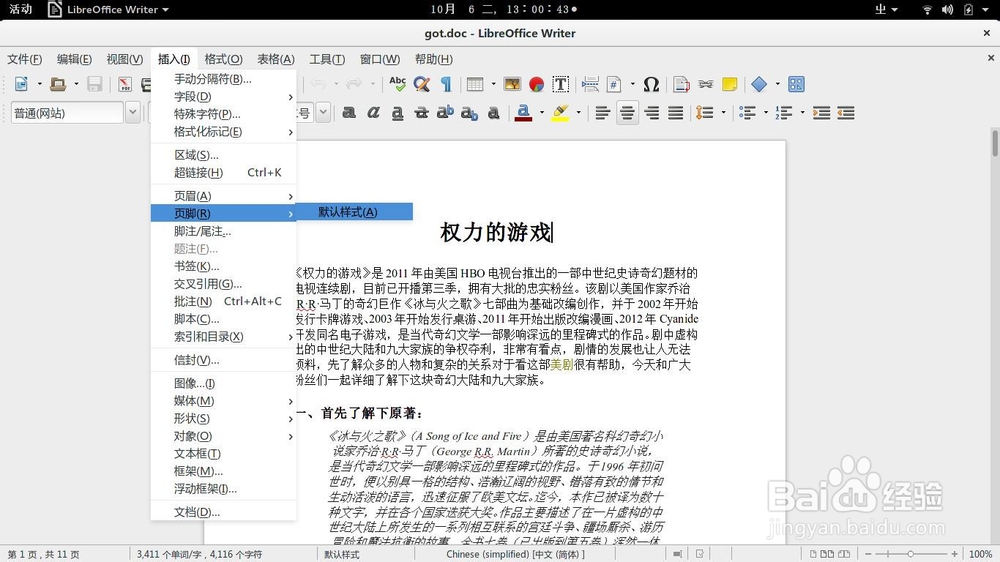The width and height of the screenshot is (1000, 562).
Task: Open the 表格(A) menu
Action: (x=276, y=59)
